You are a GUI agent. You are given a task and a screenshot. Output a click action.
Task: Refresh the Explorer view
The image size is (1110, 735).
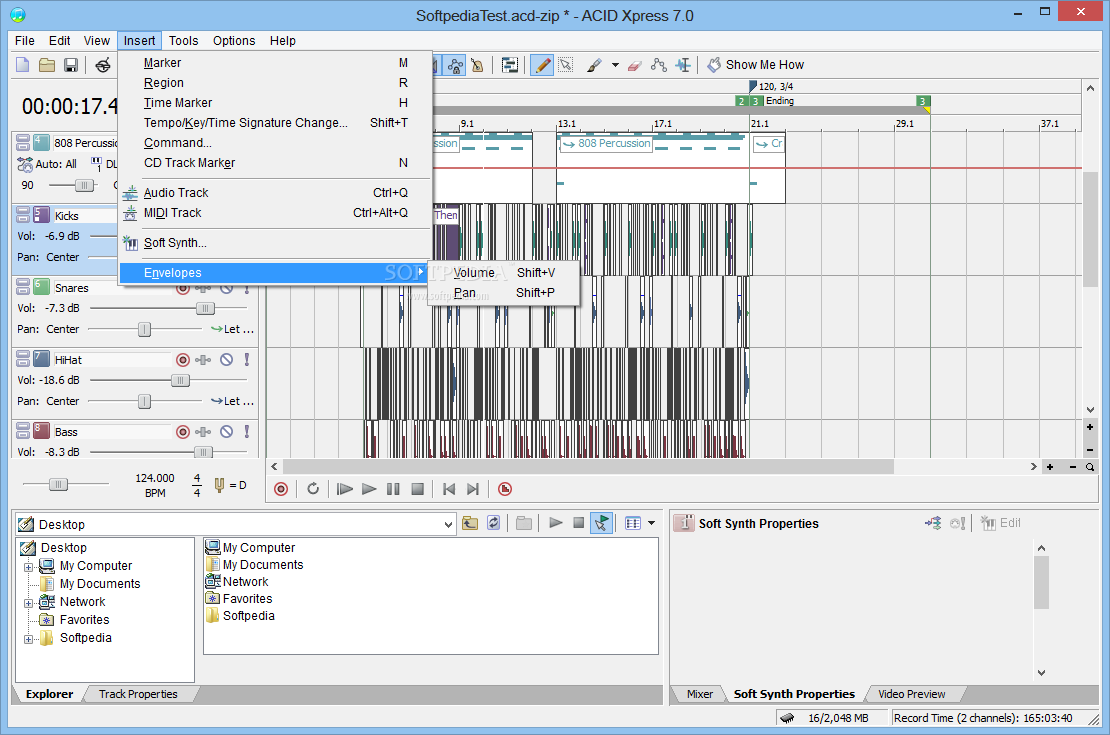coord(493,523)
